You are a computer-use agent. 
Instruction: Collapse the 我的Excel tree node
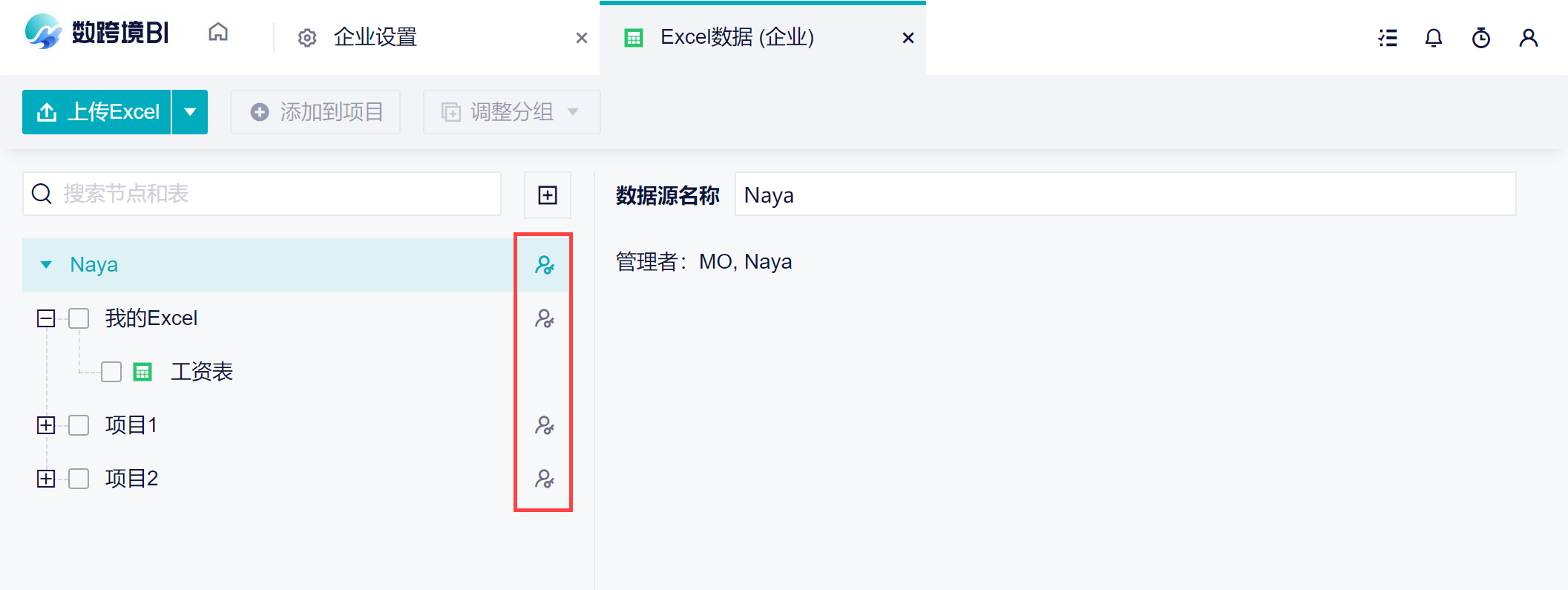tap(46, 318)
